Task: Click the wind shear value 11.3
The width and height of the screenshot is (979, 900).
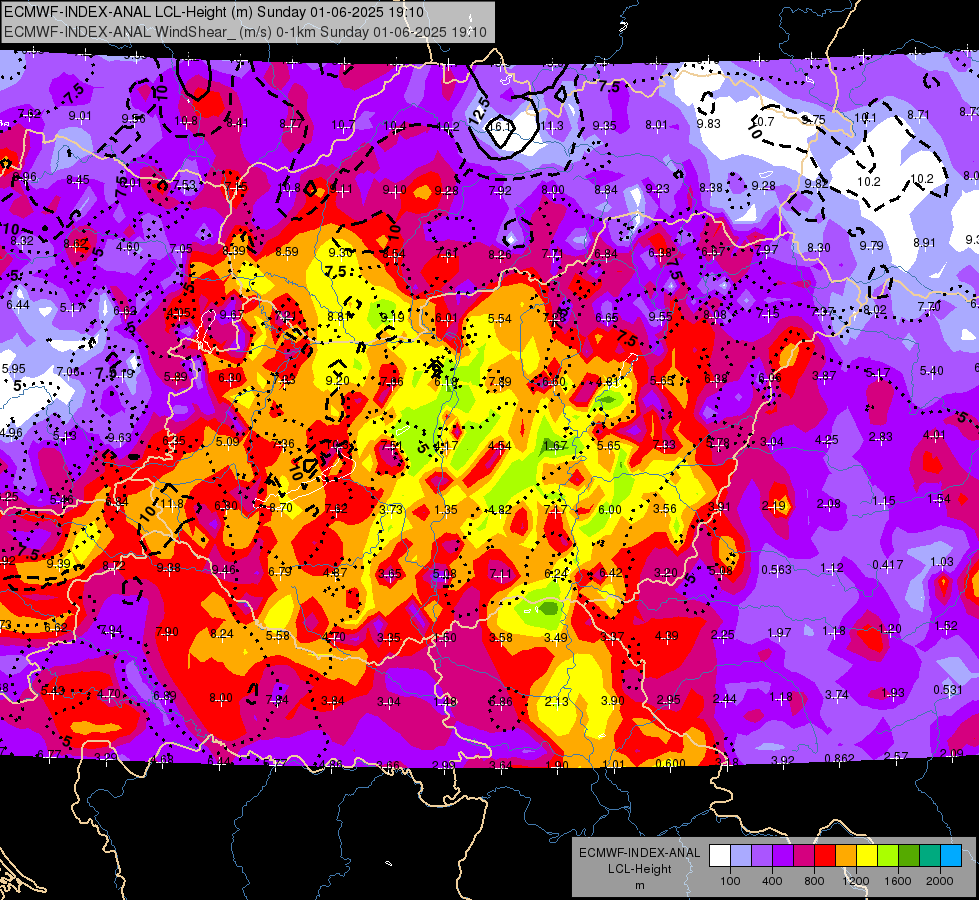Action: tap(552, 126)
